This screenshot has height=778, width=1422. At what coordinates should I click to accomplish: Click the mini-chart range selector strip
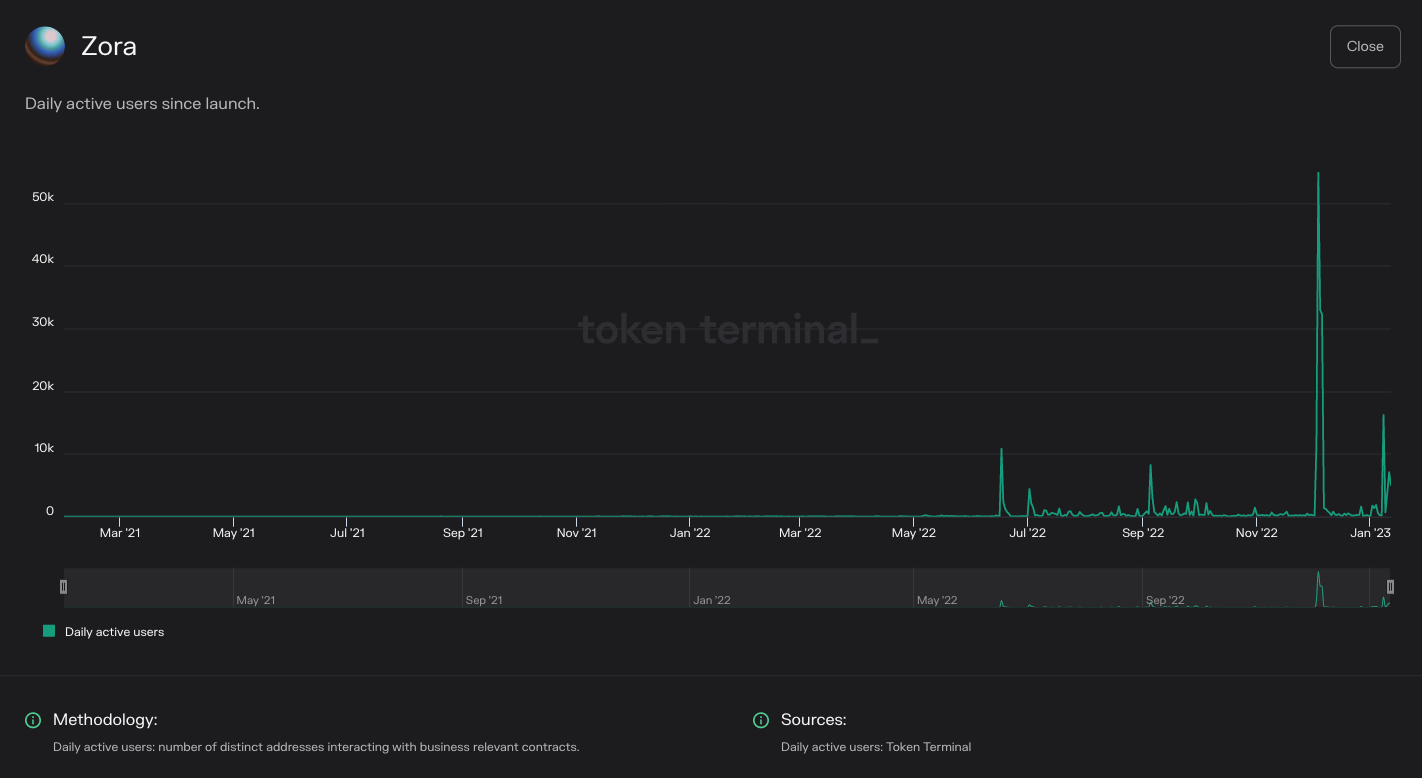coord(700,588)
